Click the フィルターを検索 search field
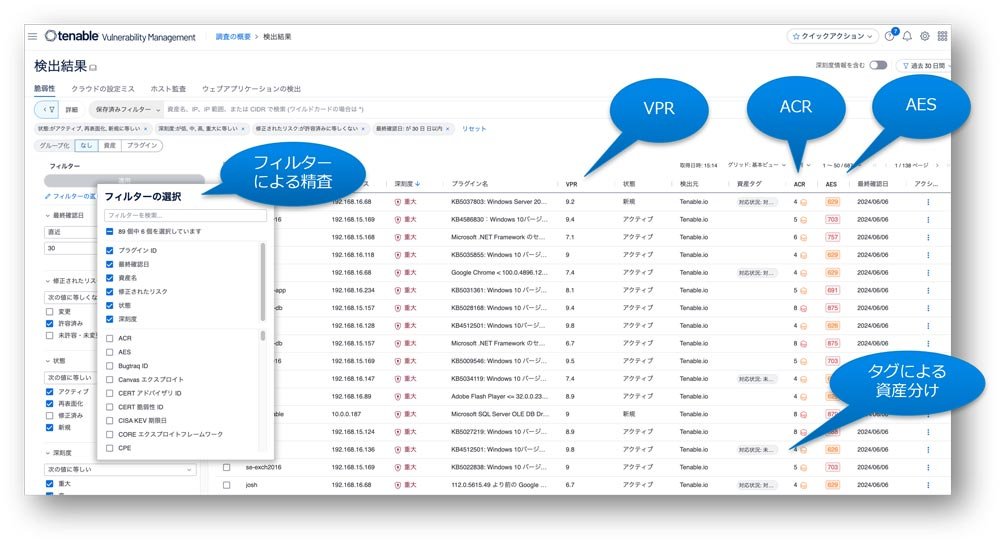 click(x=185, y=215)
